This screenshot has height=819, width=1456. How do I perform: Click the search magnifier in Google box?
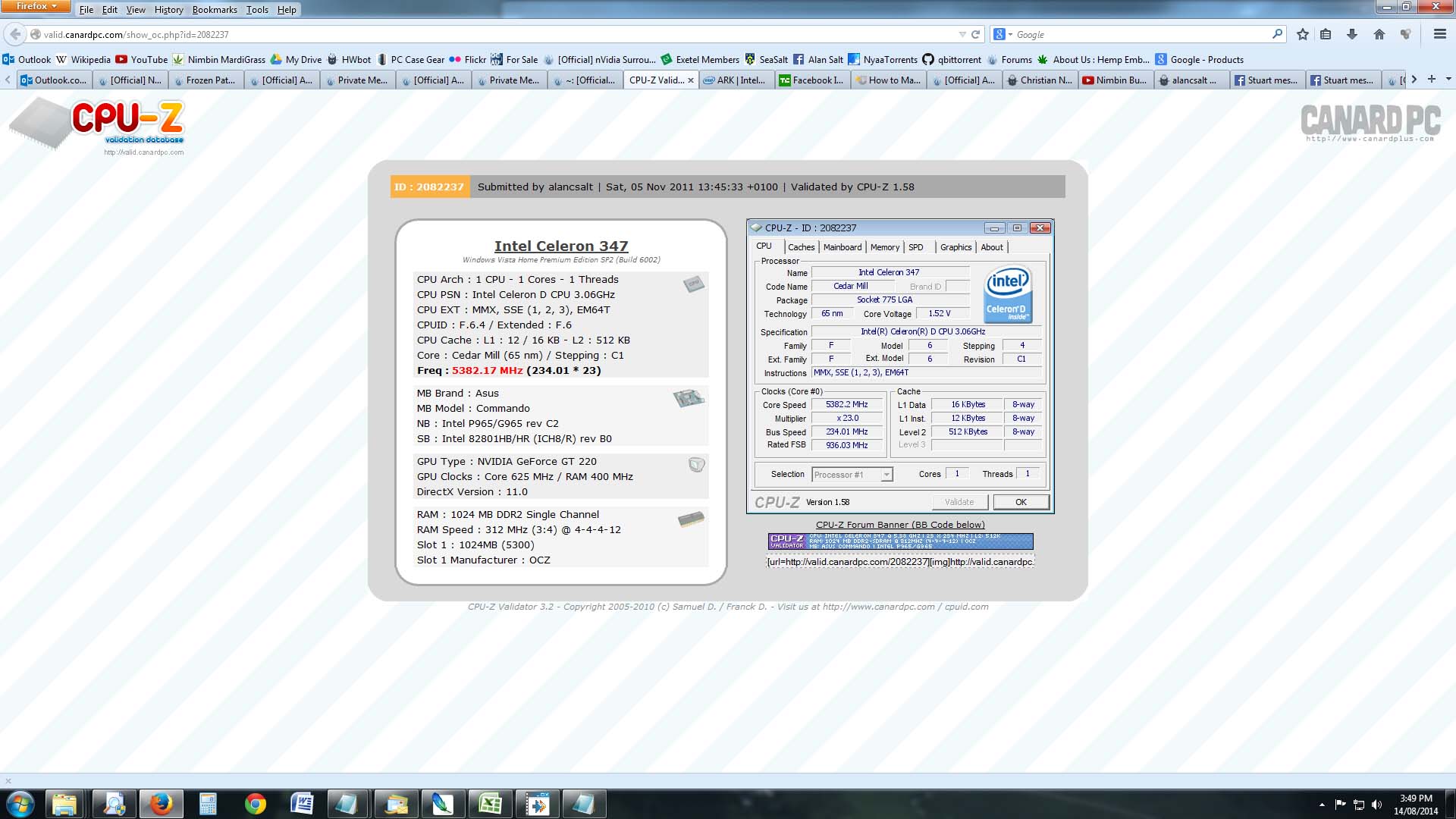pyautogui.click(x=1278, y=34)
